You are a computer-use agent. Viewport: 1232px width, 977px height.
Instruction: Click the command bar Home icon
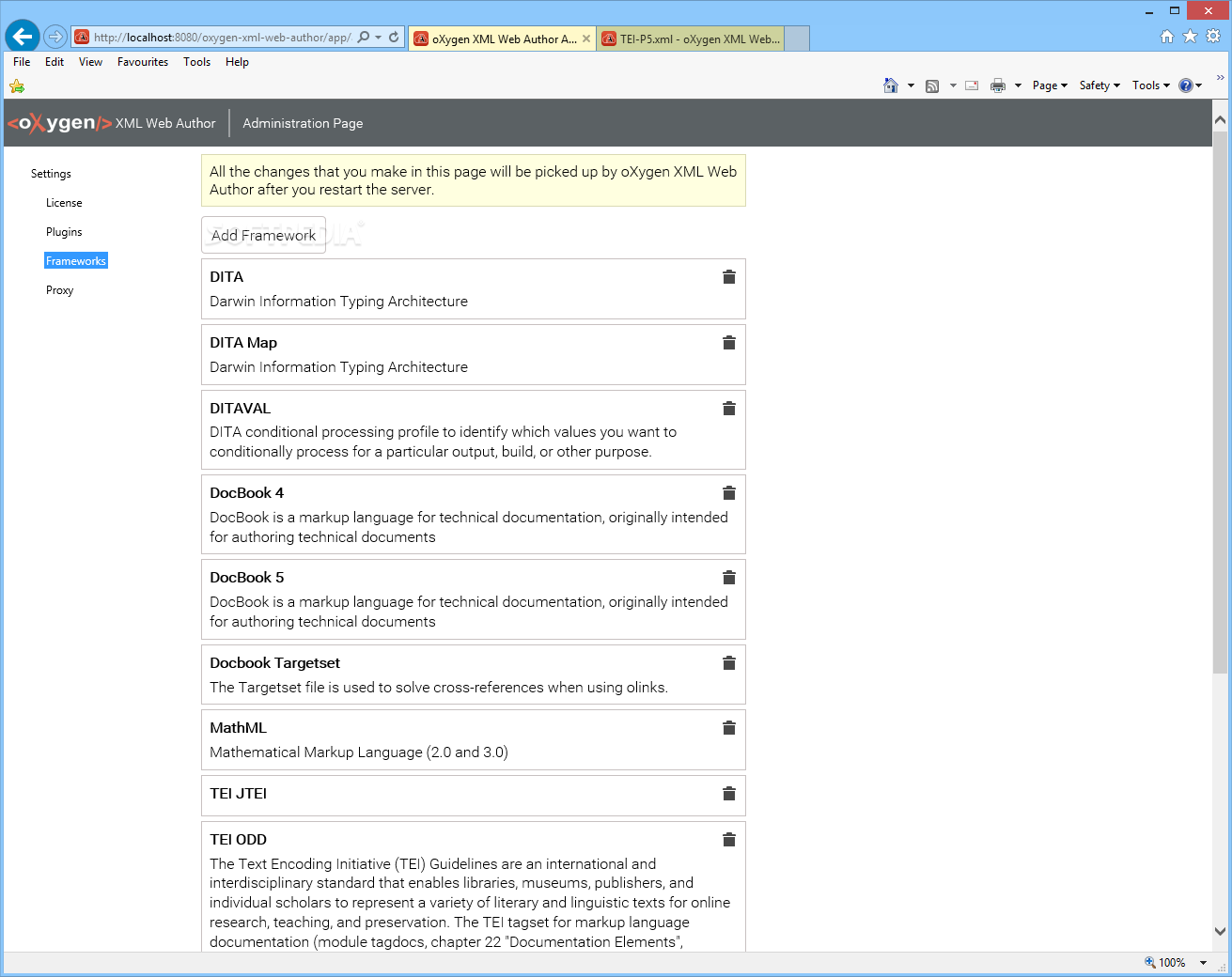[891, 85]
